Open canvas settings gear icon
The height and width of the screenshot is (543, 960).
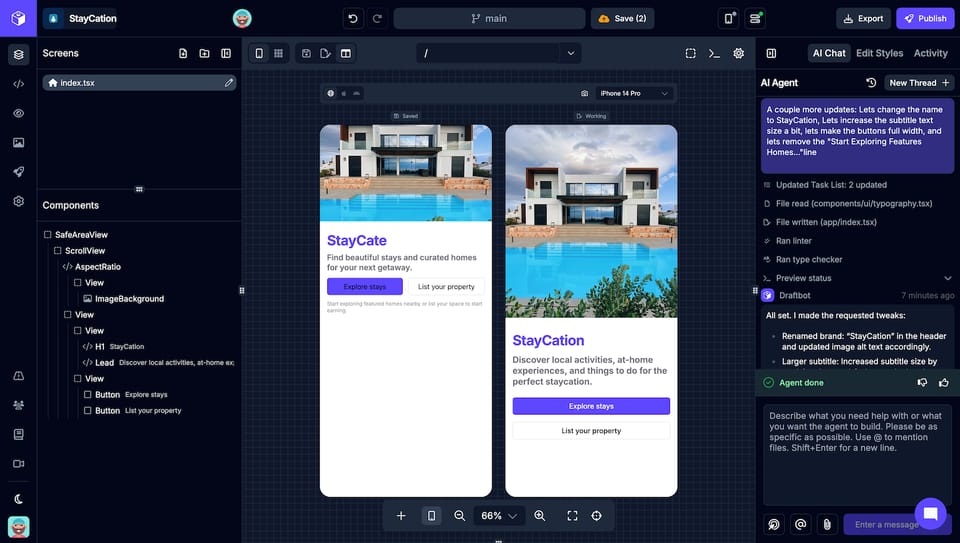coord(738,53)
